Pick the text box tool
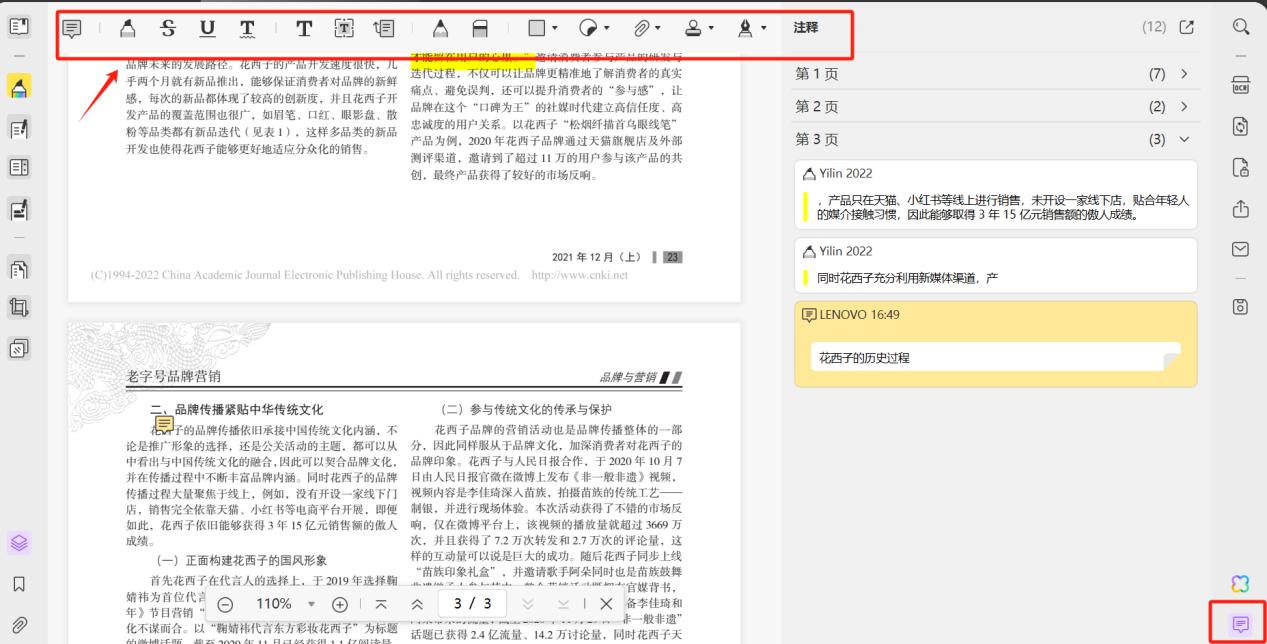Image resolution: width=1267 pixels, height=644 pixels. pyautogui.click(x=343, y=30)
